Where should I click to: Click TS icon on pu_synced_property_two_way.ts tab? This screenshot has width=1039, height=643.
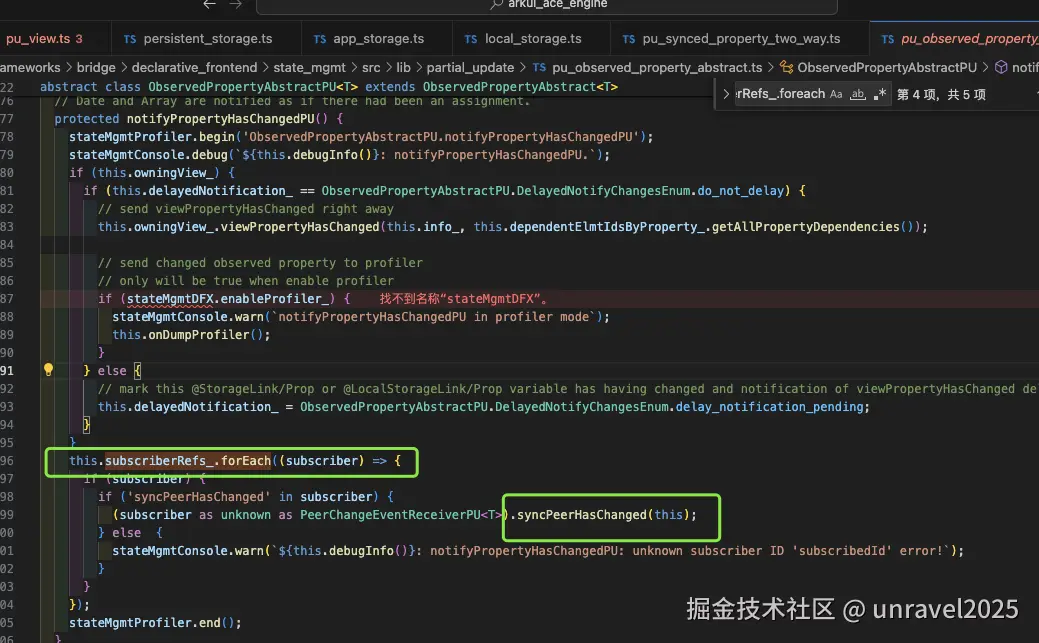click(x=629, y=39)
